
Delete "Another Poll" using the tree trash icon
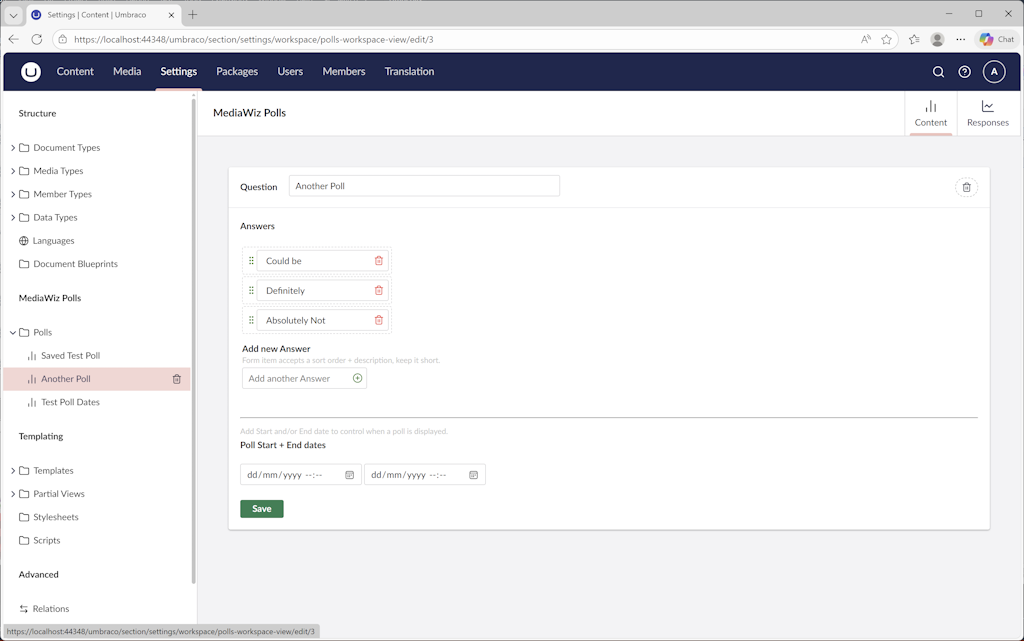(177, 379)
